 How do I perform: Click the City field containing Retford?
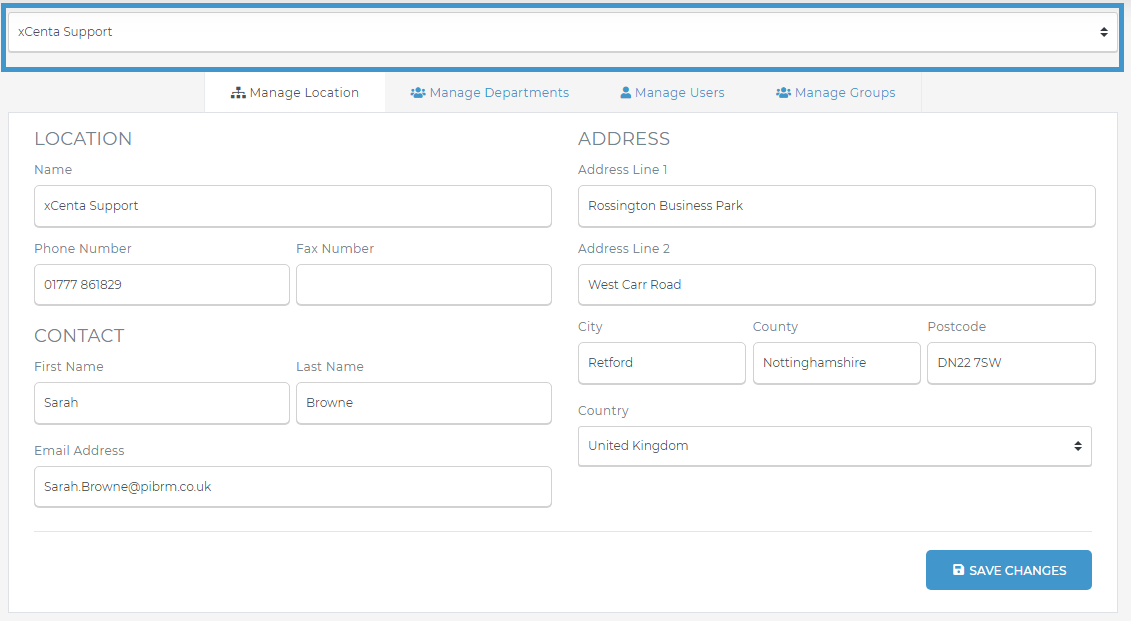pyautogui.click(x=661, y=363)
